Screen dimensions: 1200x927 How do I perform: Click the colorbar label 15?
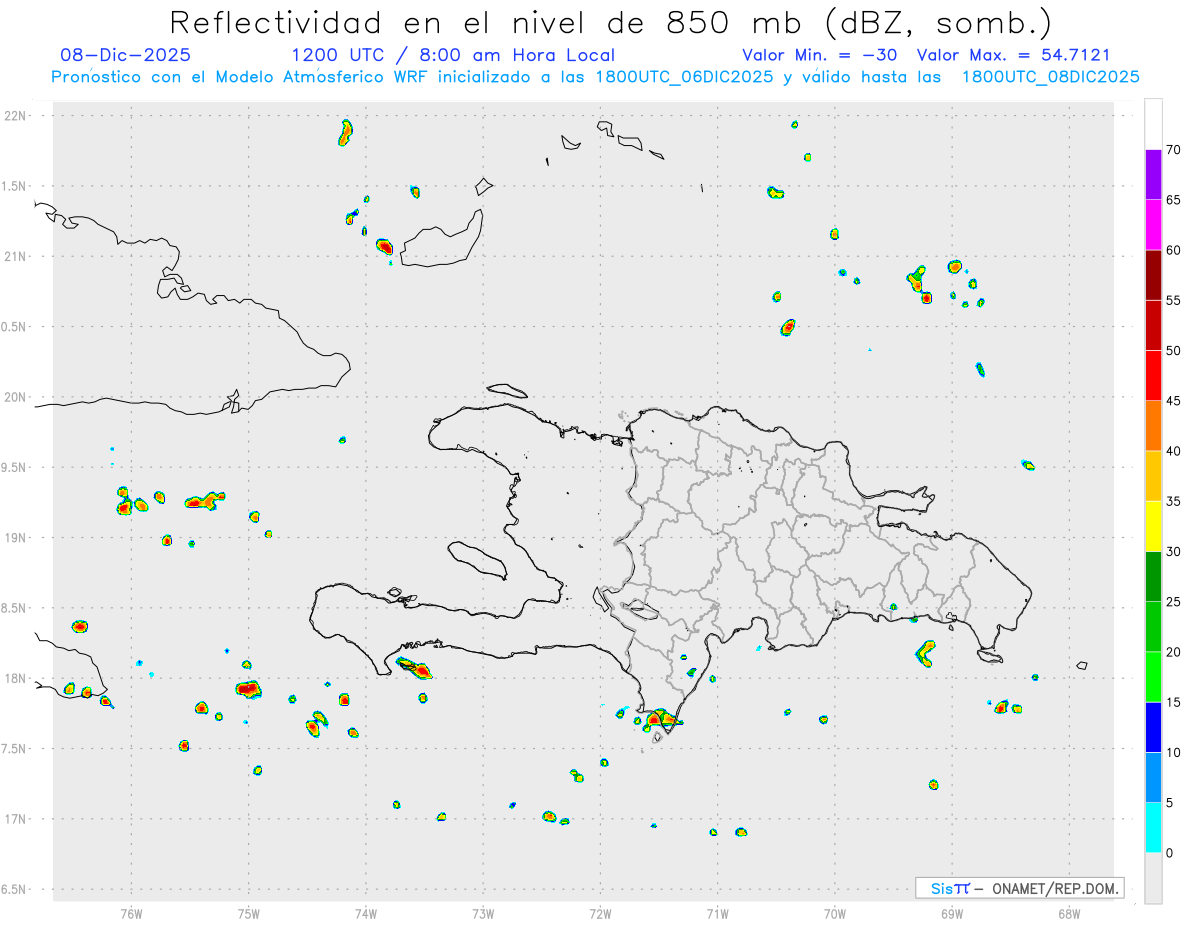tap(1173, 702)
